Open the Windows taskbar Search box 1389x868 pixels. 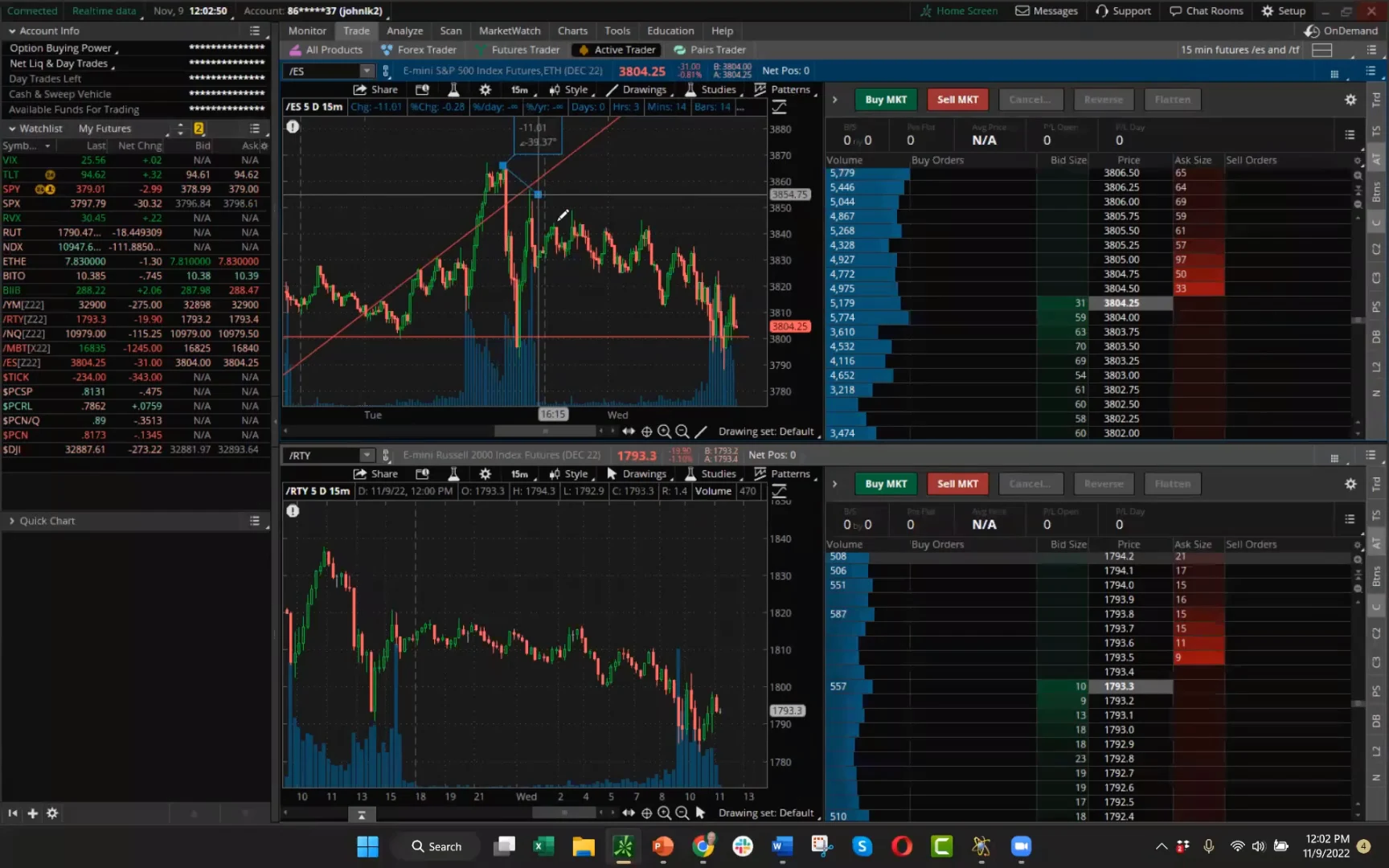(436, 846)
